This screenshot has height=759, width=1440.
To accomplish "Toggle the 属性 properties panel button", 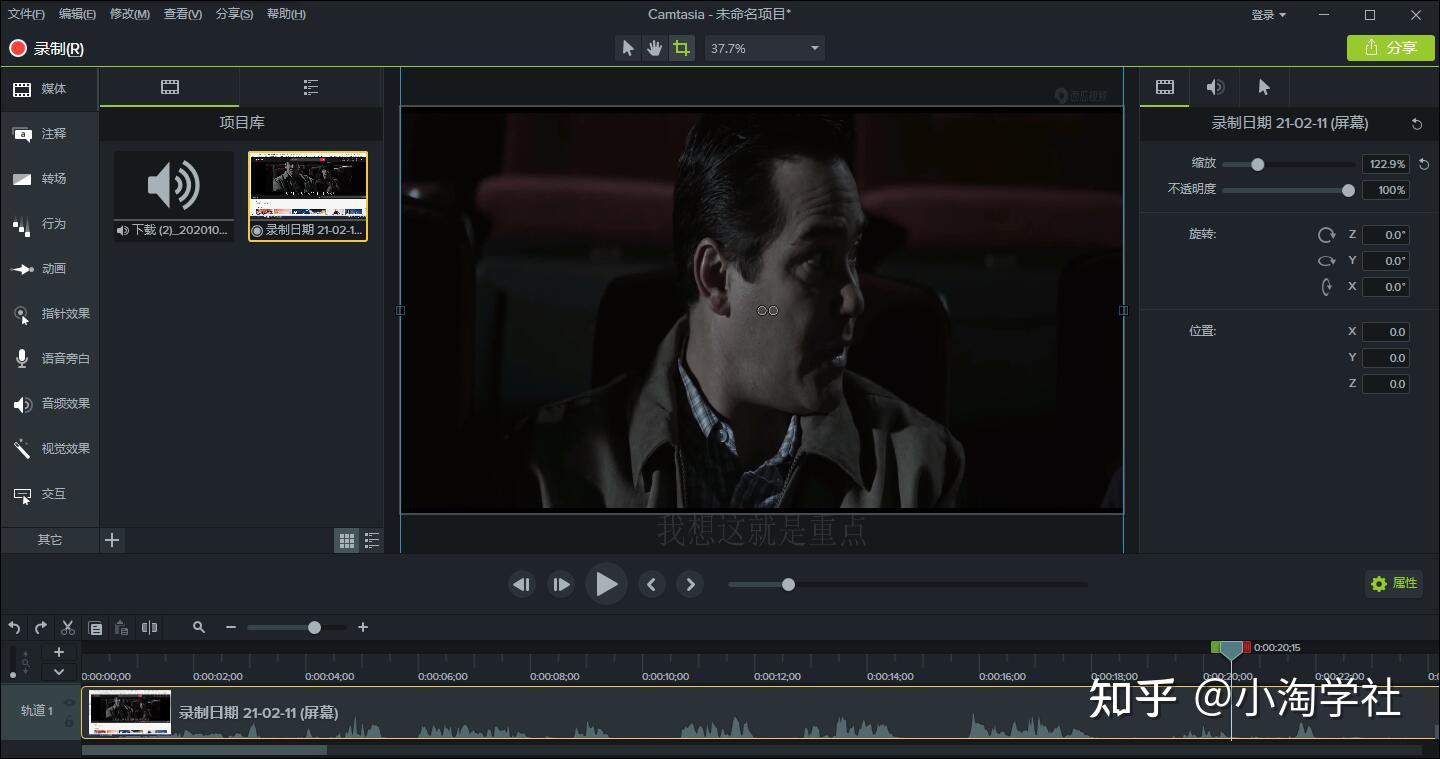I will [x=1394, y=583].
